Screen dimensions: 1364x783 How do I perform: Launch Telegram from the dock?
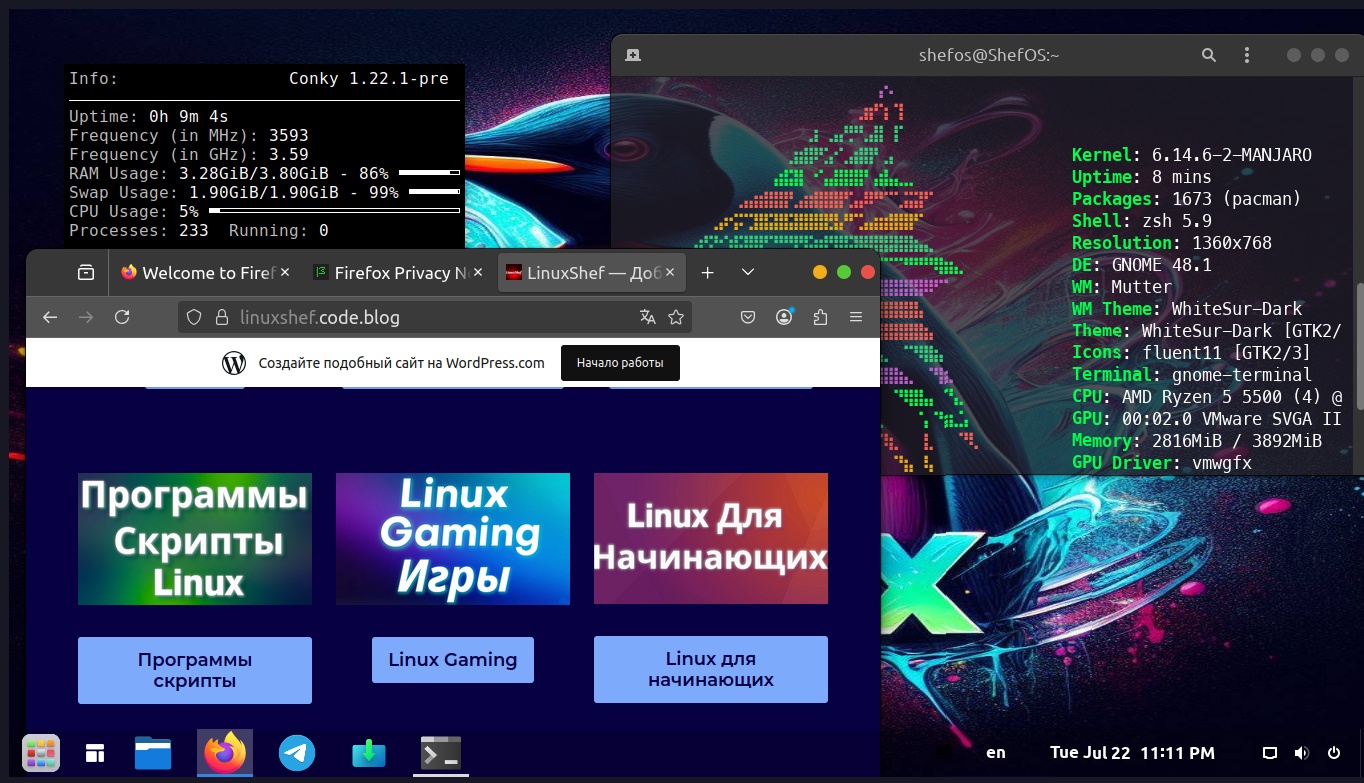[297, 753]
